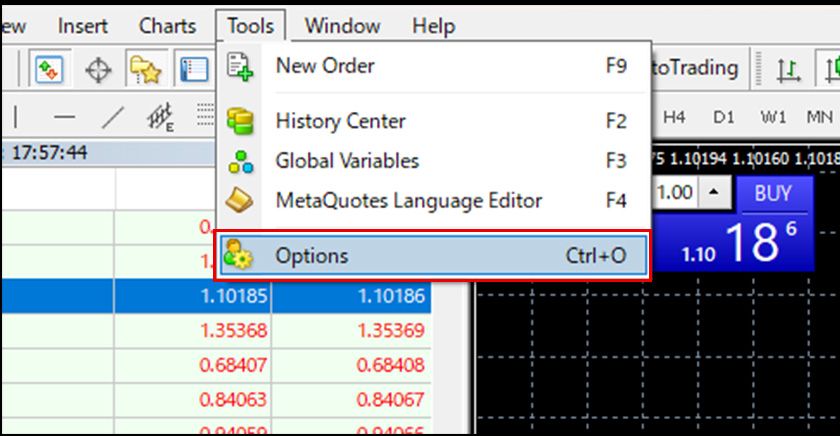Screen dimensions: 840x436
Task: Open Options from the Tools menu
Action: [x=431, y=255]
